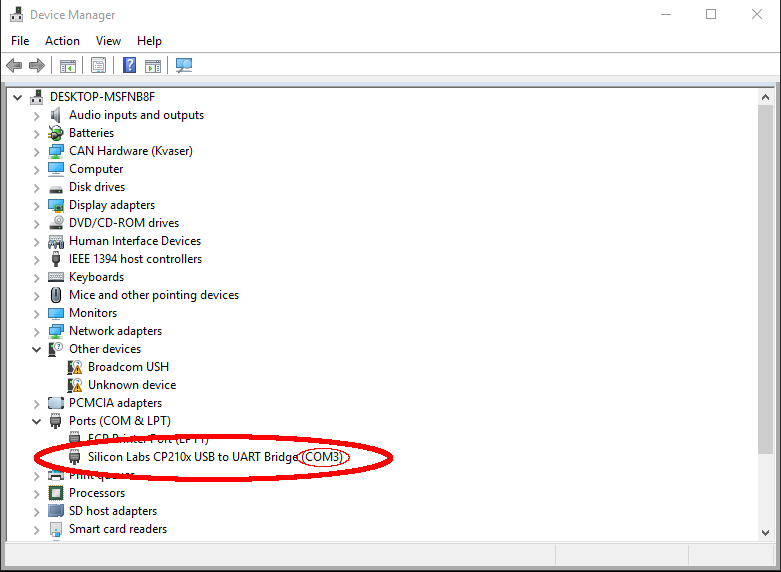781x572 pixels.
Task: Select IEEE 1394 host controllers label
Action: click(x=135, y=259)
